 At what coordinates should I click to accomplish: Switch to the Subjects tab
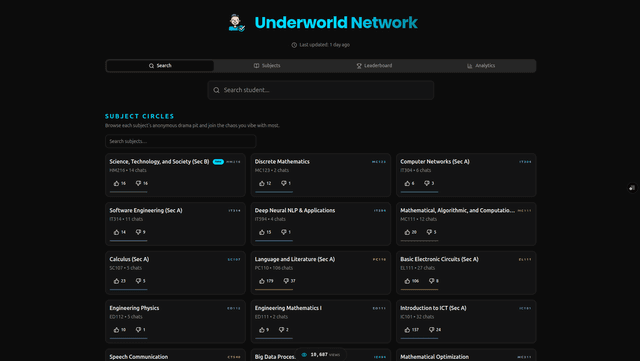pyautogui.click(x=267, y=66)
